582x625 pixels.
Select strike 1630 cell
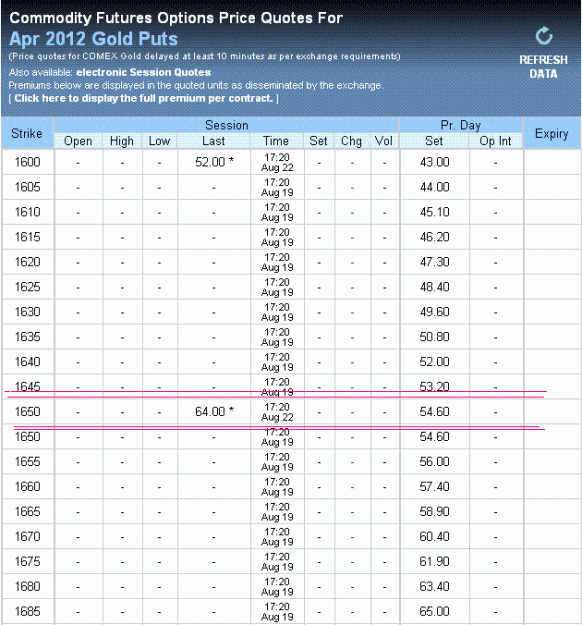coord(28,312)
